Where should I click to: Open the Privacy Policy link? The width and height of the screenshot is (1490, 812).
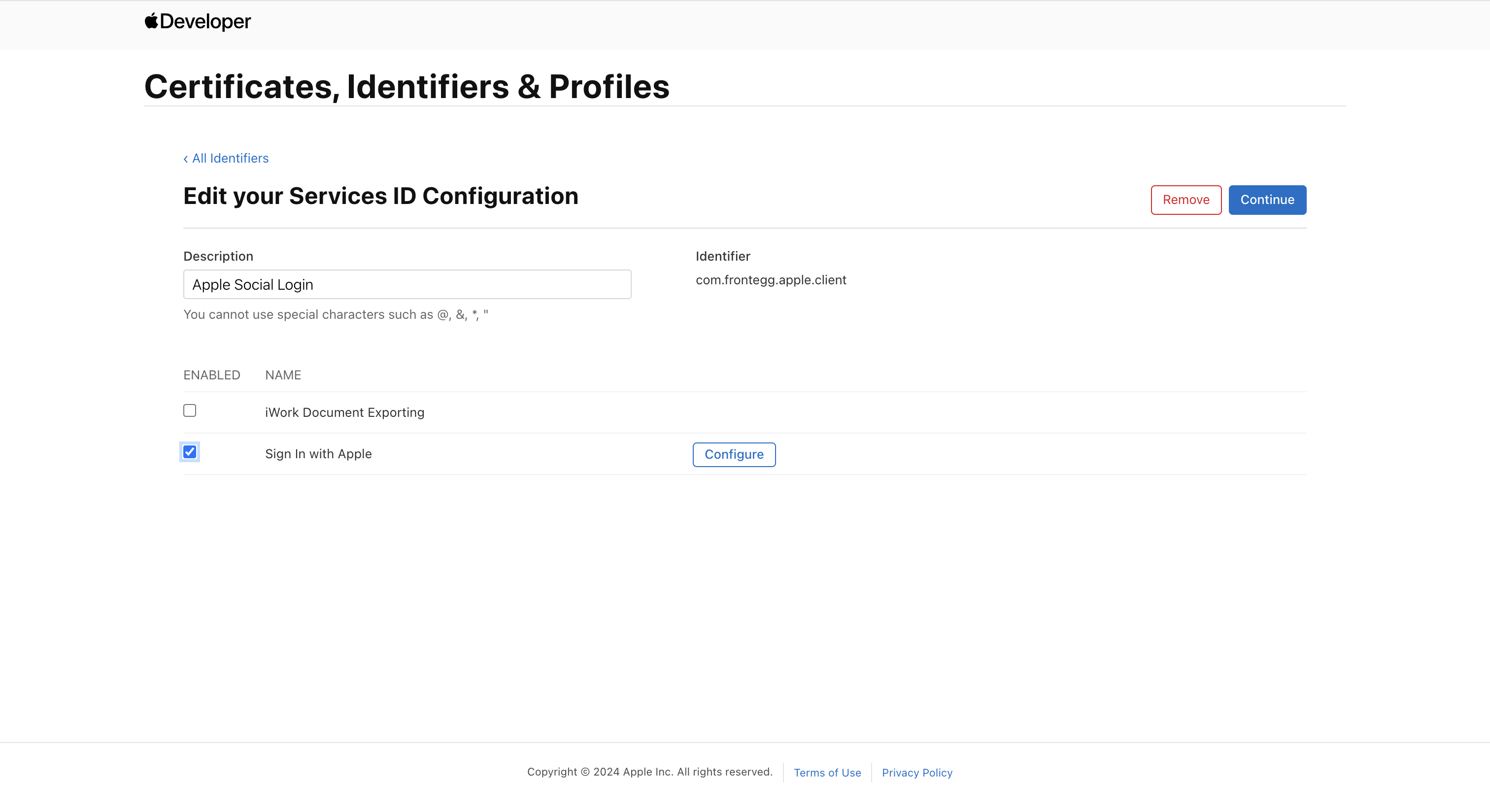[917, 773]
